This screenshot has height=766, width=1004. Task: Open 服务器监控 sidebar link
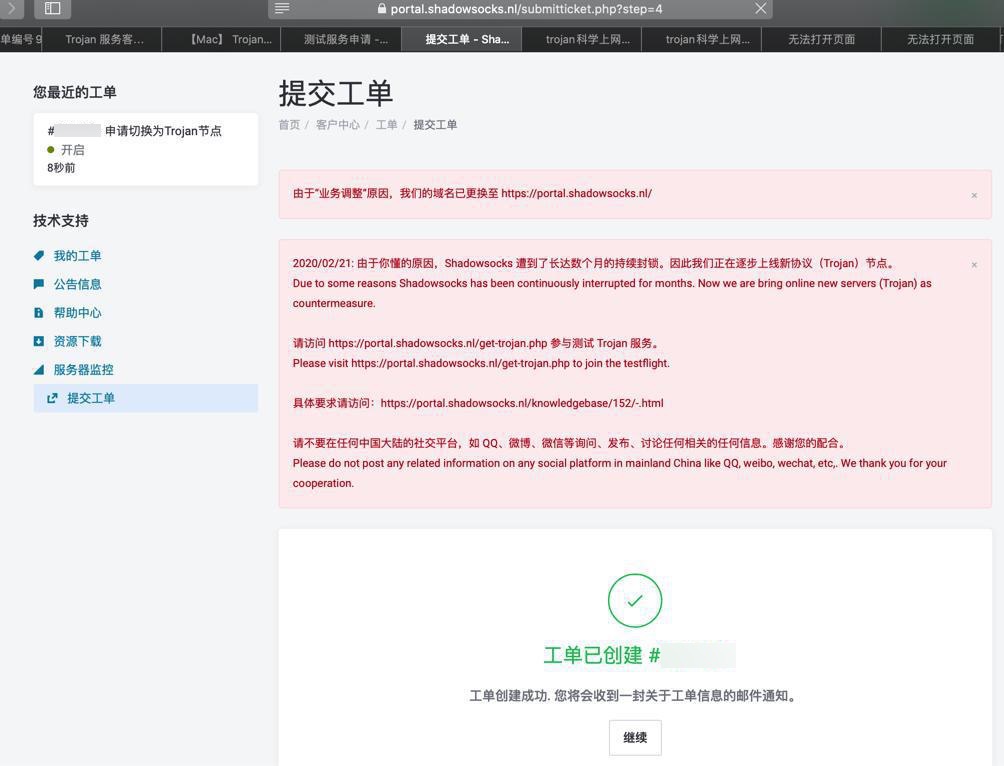(x=83, y=370)
